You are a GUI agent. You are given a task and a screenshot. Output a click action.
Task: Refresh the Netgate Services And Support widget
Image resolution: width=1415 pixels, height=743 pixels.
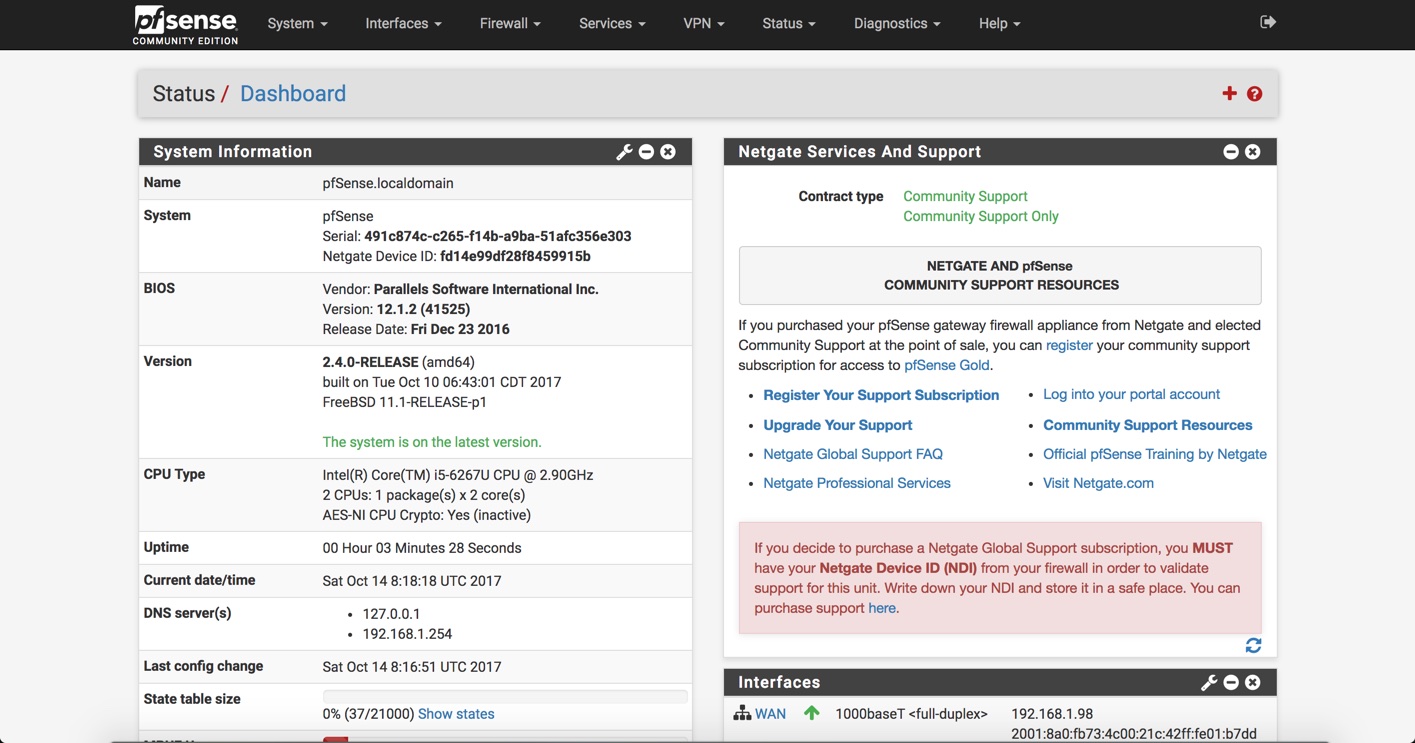[1253, 645]
